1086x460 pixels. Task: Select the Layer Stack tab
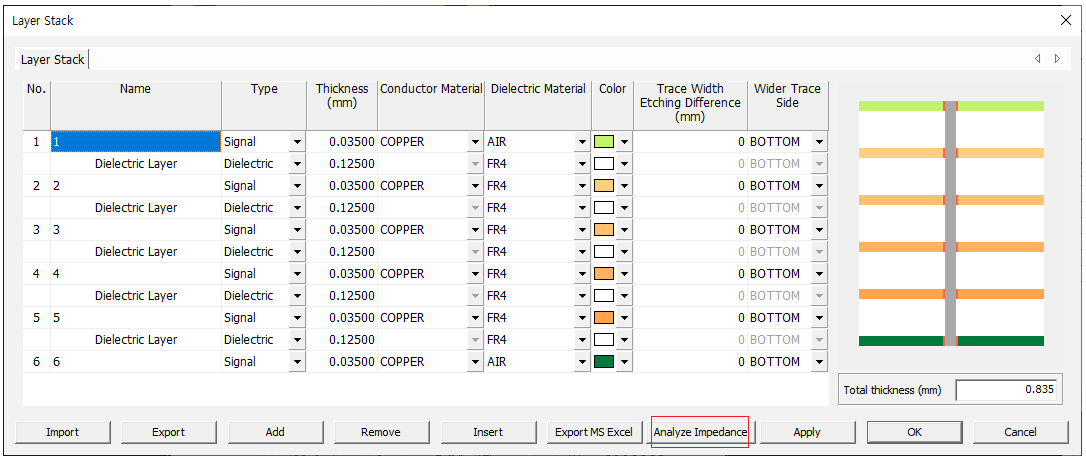coord(53,60)
